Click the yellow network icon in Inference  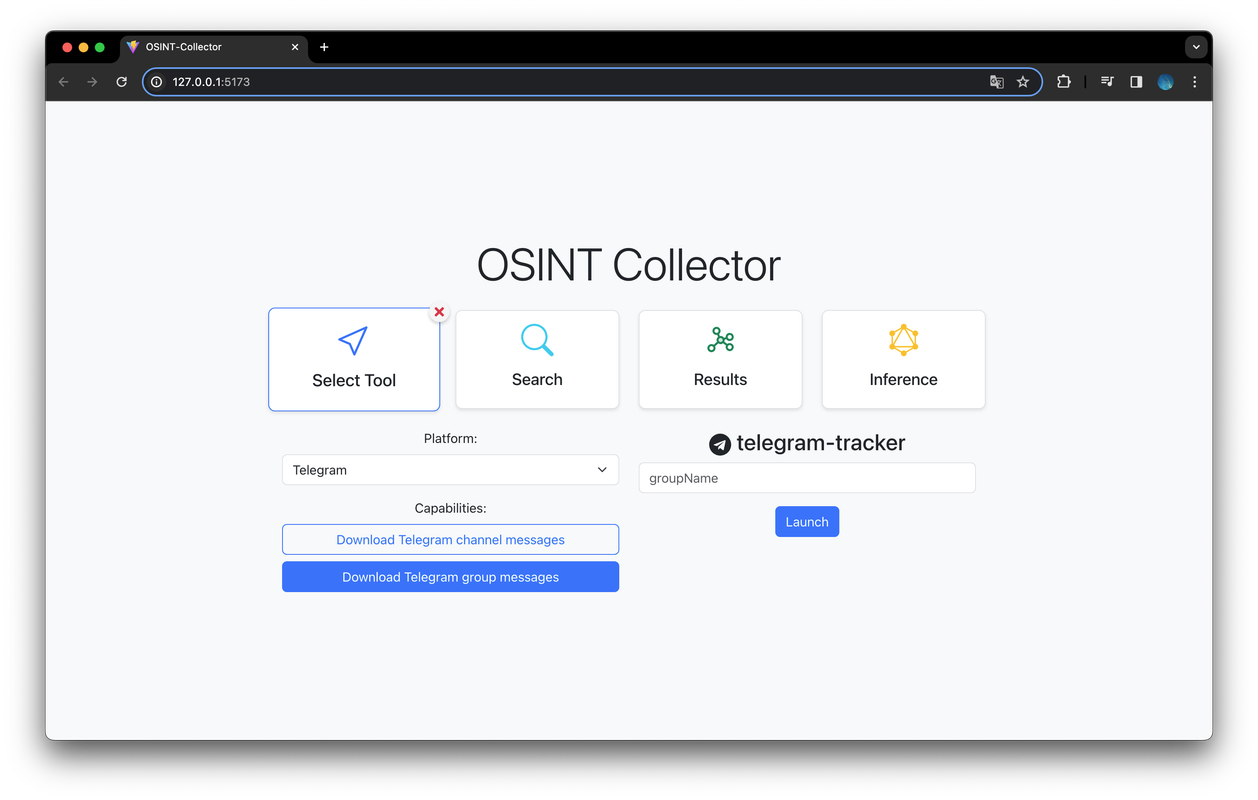pos(903,340)
